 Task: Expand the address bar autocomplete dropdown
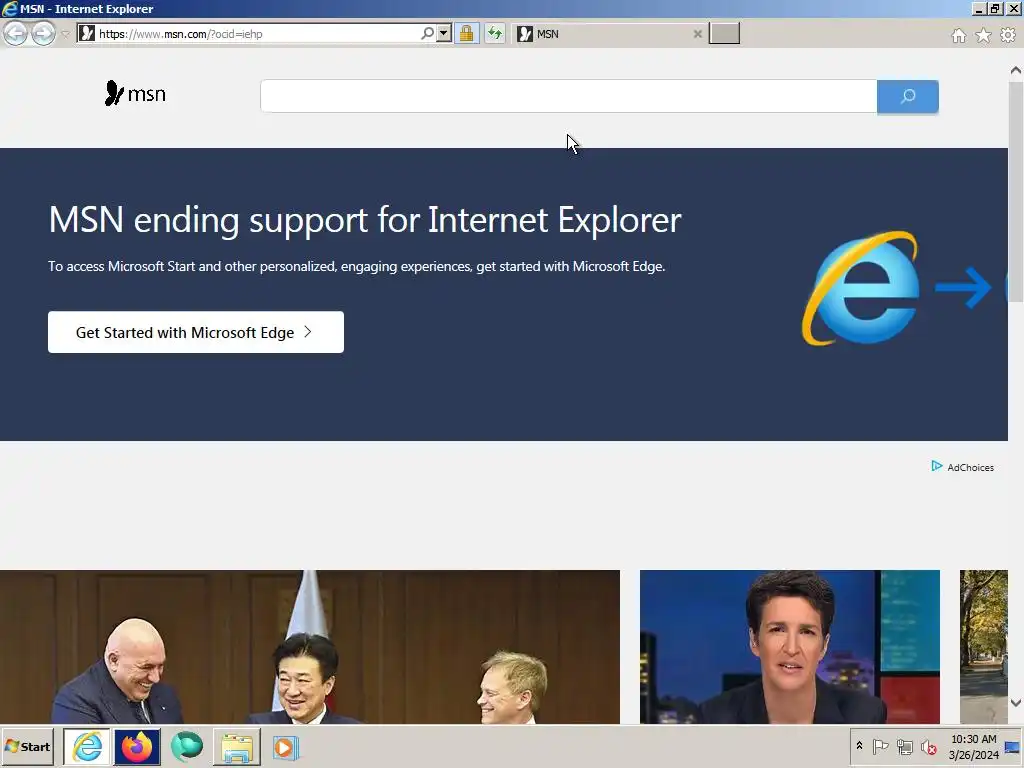pos(443,33)
